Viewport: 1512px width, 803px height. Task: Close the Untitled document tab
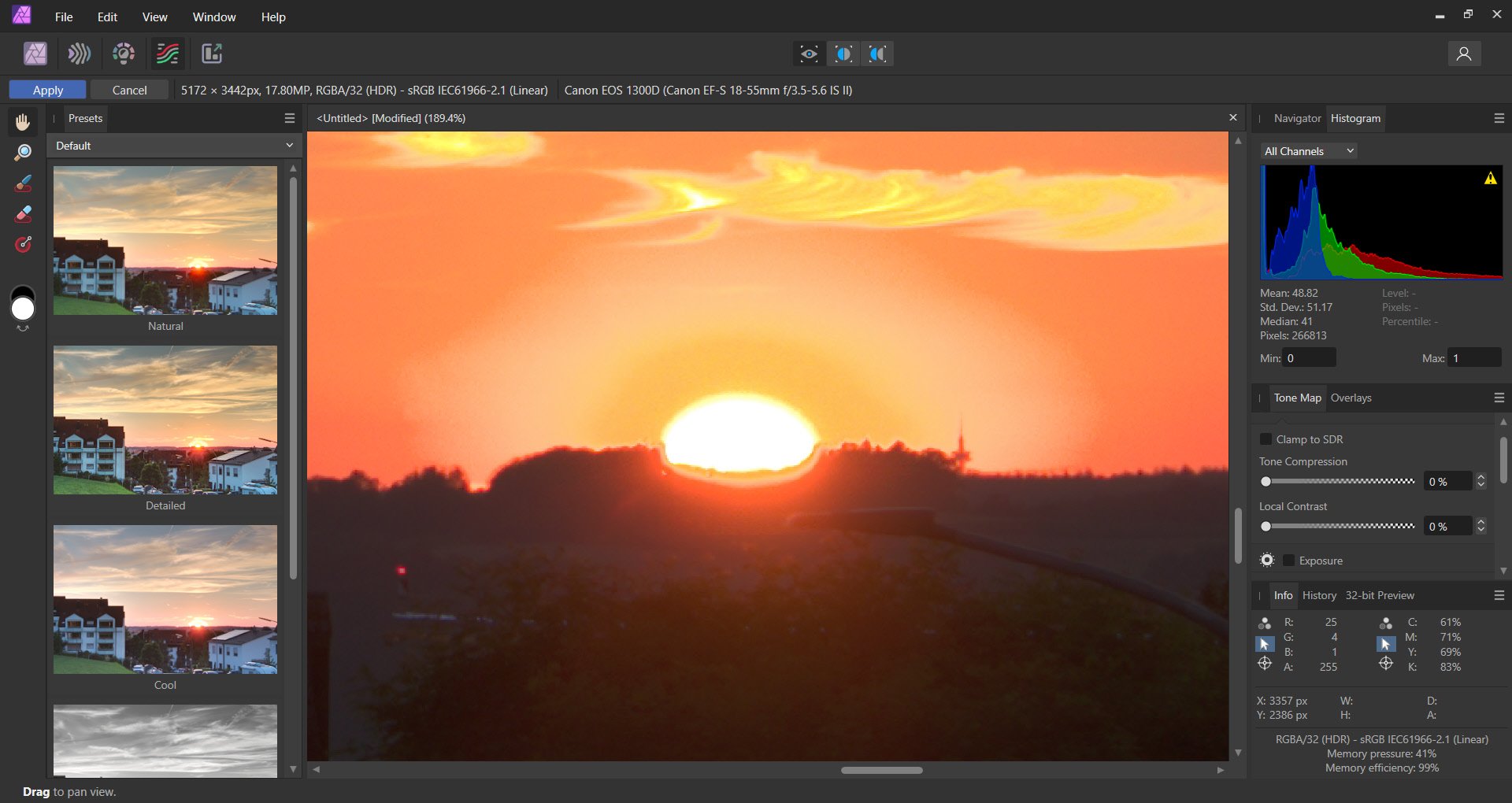(1233, 117)
